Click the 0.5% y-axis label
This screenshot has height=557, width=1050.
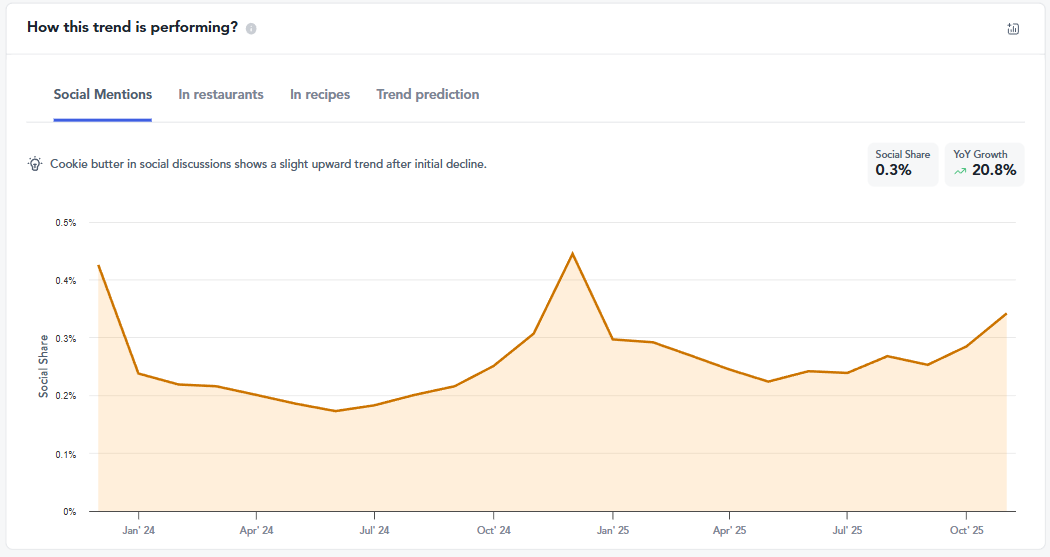pos(68,222)
